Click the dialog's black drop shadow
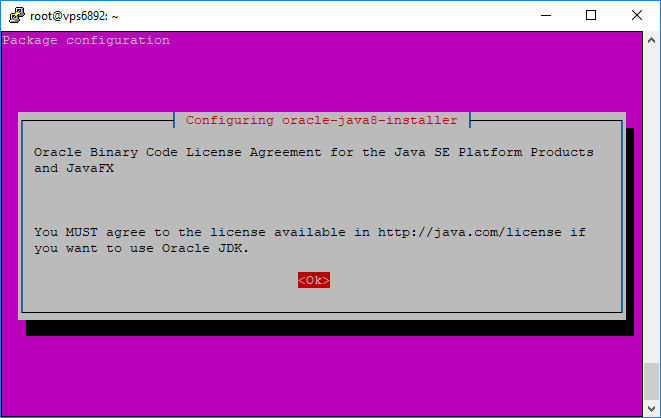 [x=330, y=328]
